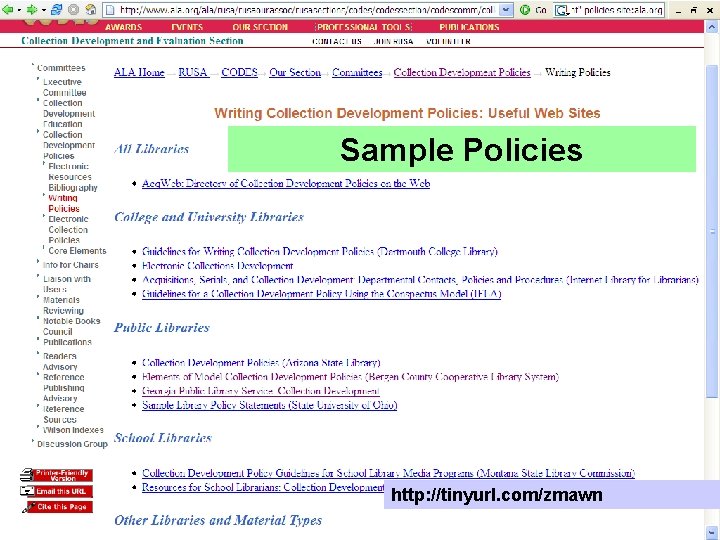
Task: Click the Home icon in browser toolbar
Action: (x=90, y=9)
